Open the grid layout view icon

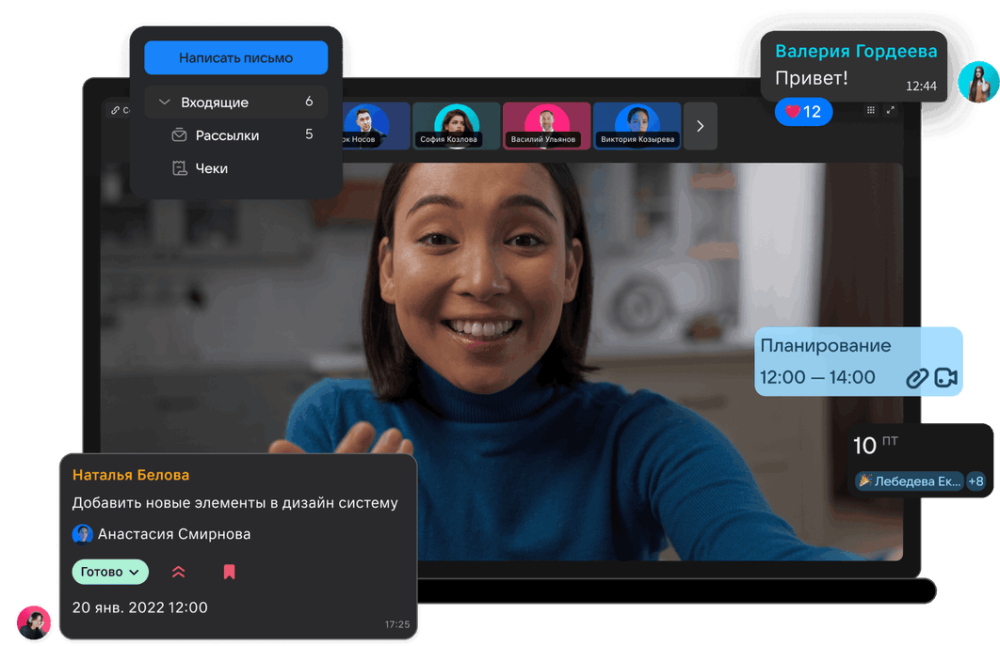click(870, 110)
